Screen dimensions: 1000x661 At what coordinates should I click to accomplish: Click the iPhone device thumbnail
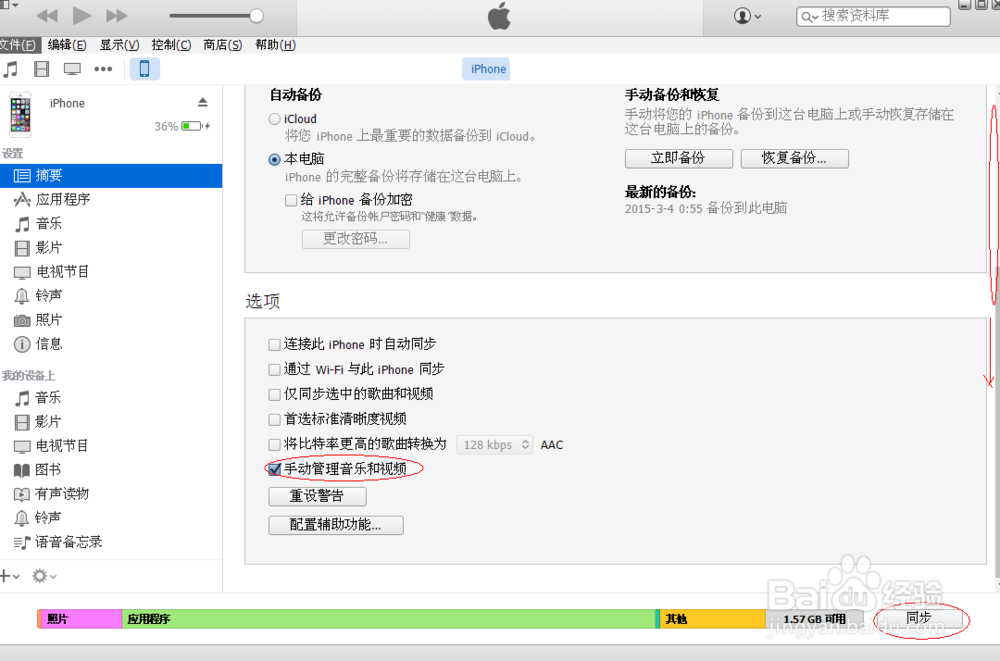(x=20, y=115)
